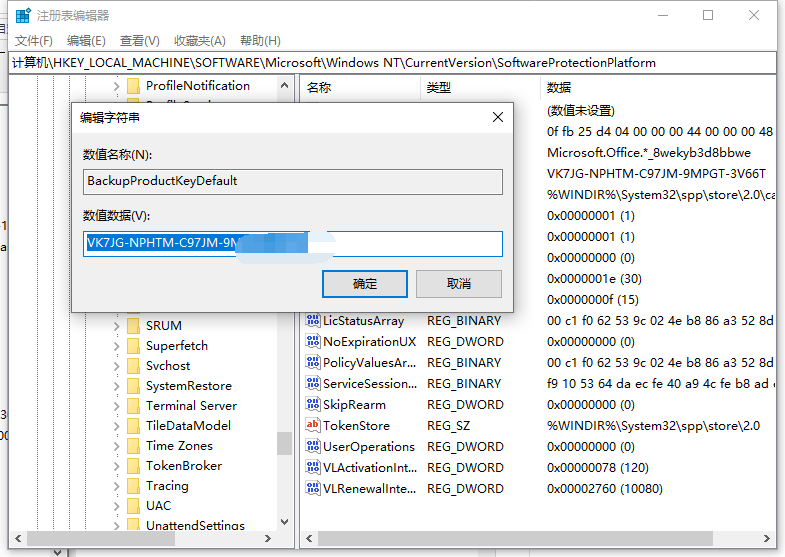Sort values by the 类型 column header
This screenshot has width=785, height=557.
point(481,88)
